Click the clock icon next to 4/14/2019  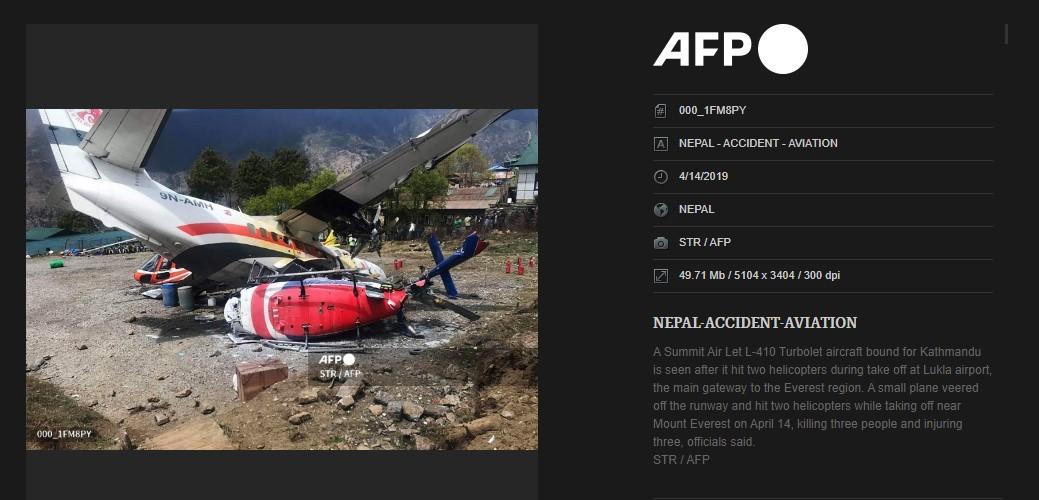click(660, 176)
